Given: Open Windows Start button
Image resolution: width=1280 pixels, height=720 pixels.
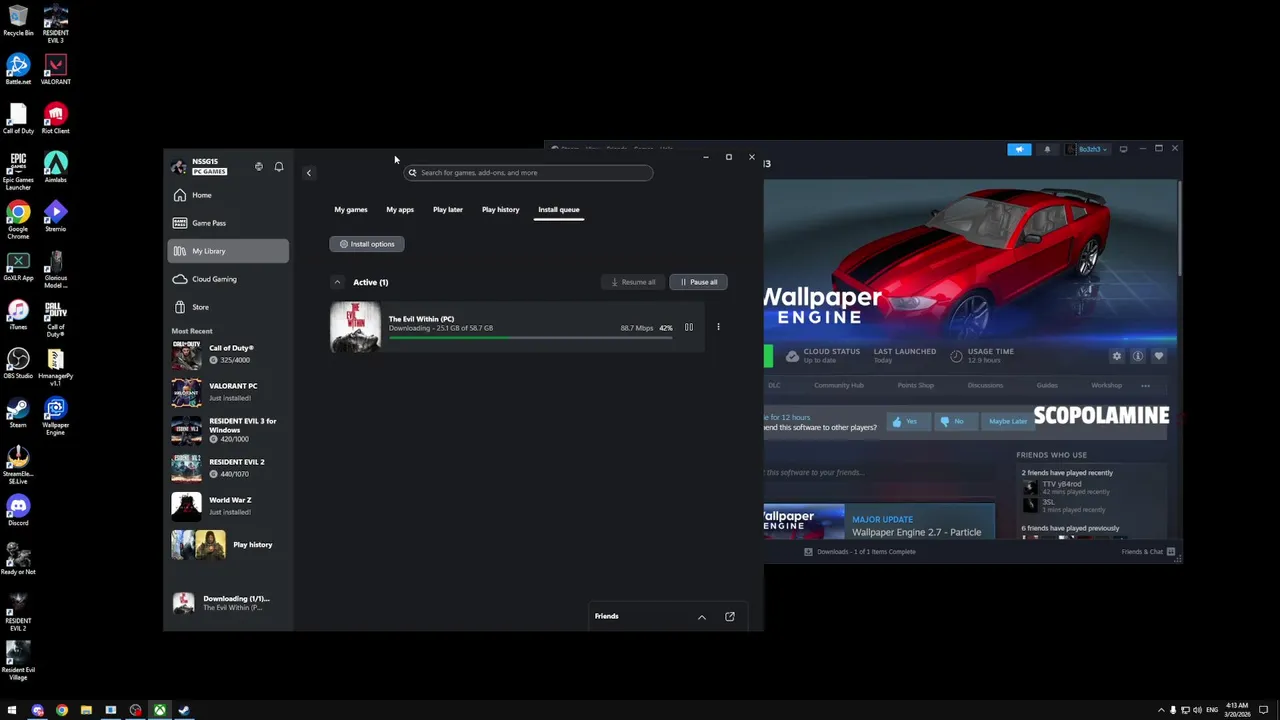Looking at the screenshot, I should [12, 710].
